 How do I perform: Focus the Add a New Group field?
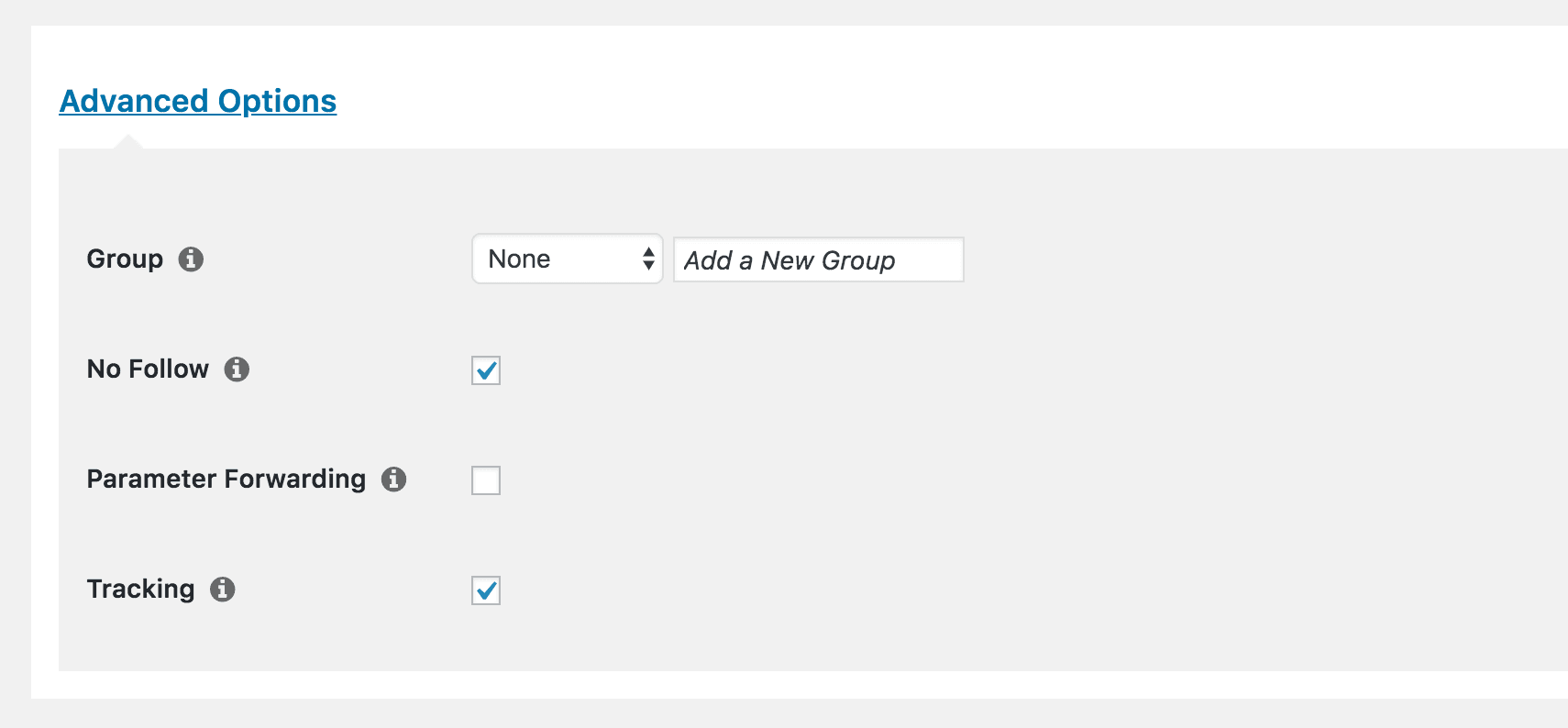click(818, 260)
